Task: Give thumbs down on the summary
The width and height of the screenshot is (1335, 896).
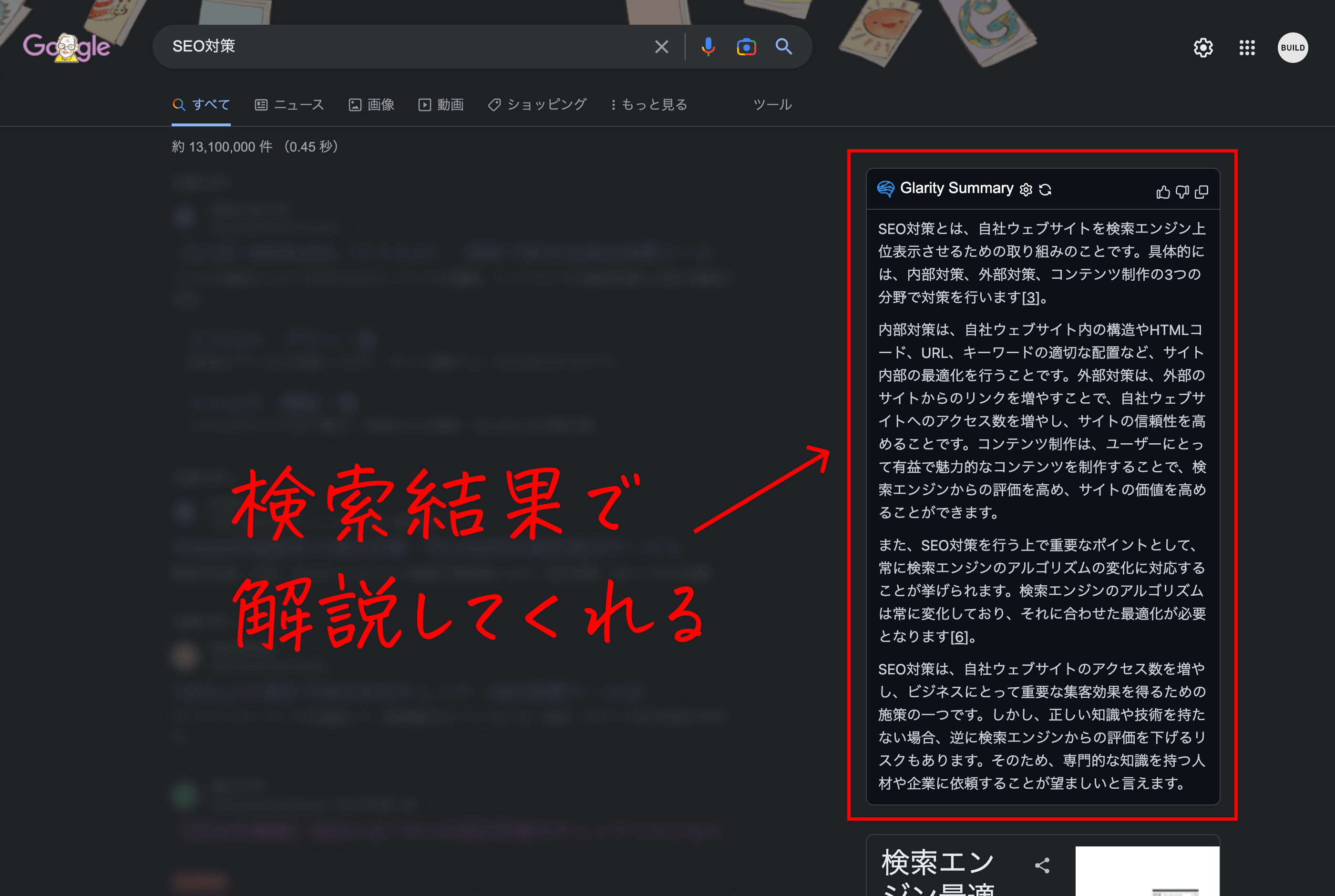Action: tap(1182, 192)
